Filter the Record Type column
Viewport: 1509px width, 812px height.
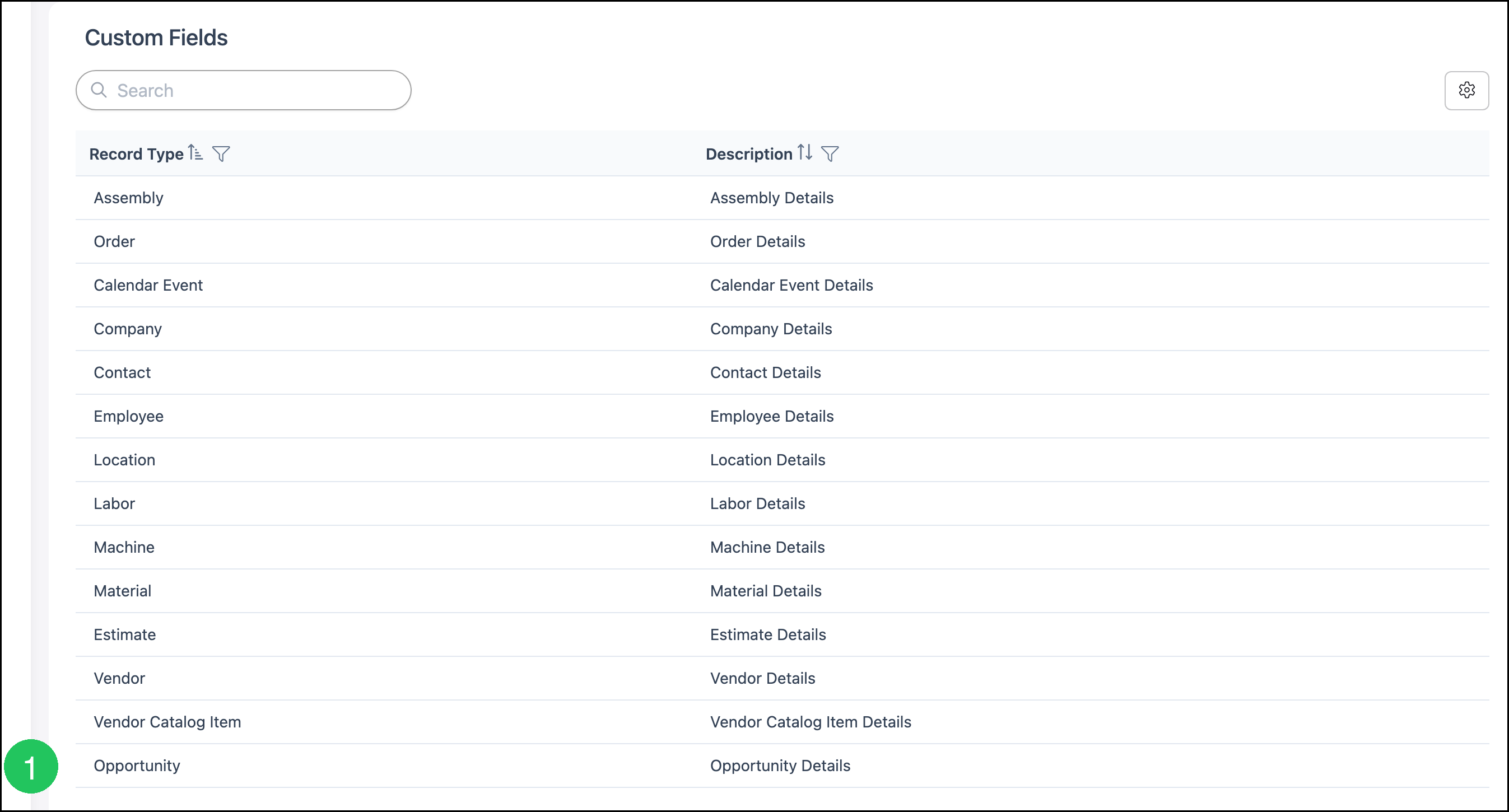[221, 153]
